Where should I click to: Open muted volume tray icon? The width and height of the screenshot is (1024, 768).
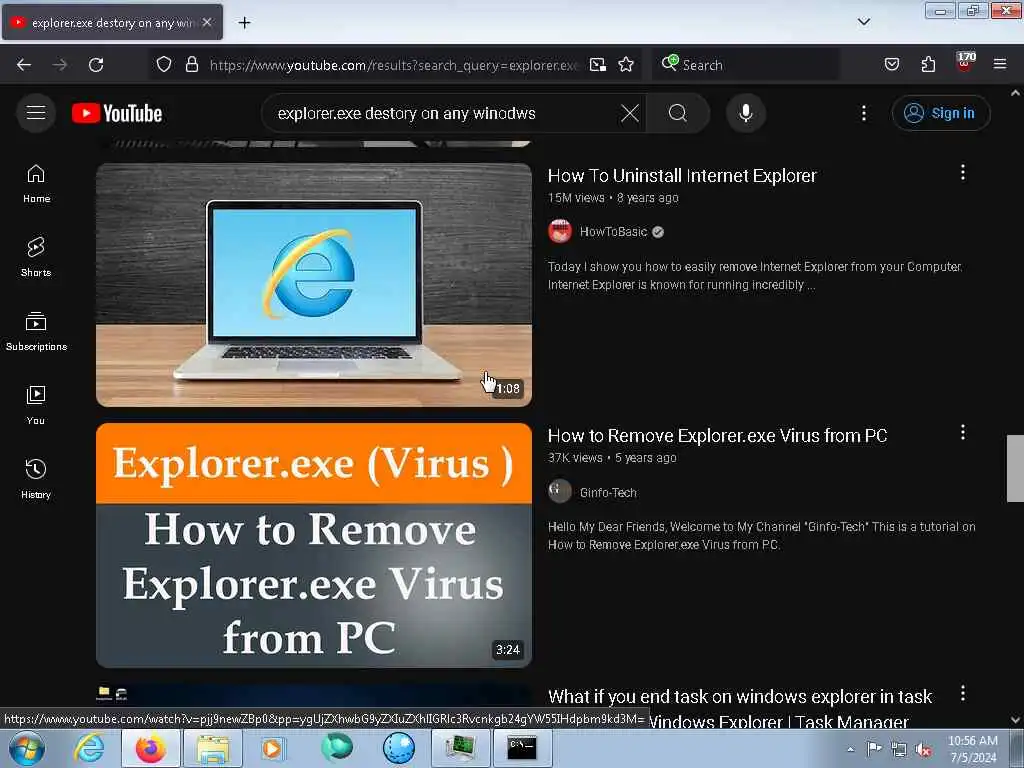(x=923, y=750)
